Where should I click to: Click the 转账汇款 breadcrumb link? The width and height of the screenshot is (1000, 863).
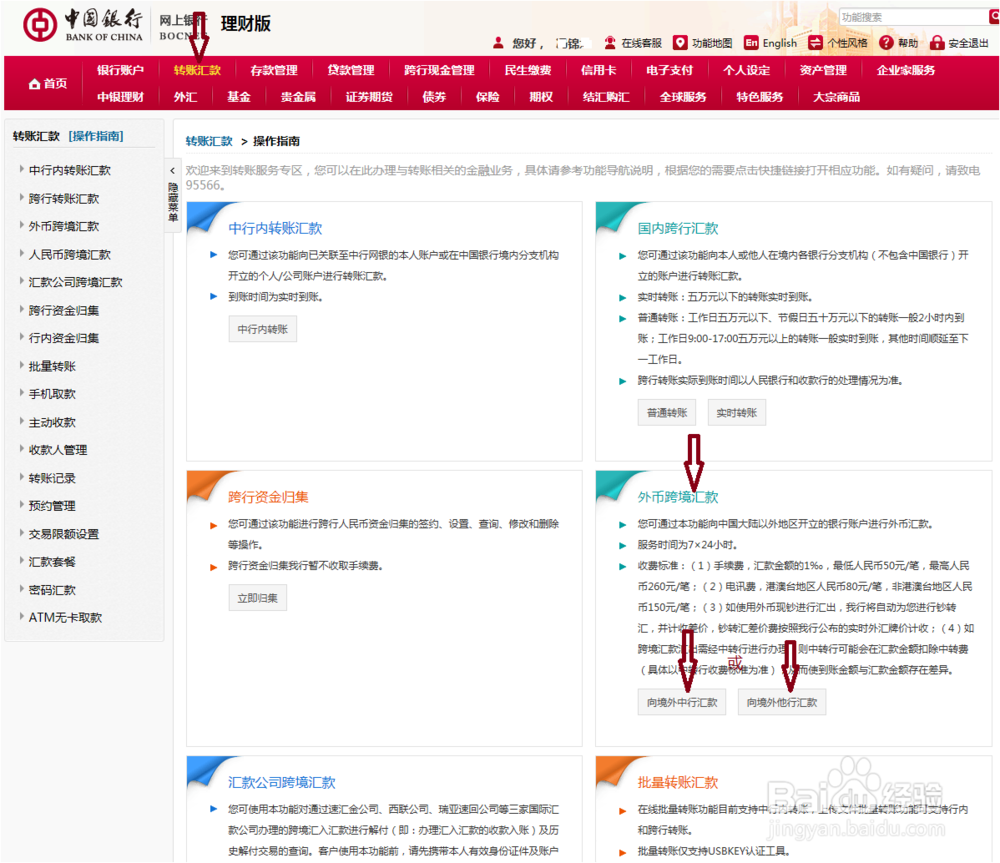[209, 141]
